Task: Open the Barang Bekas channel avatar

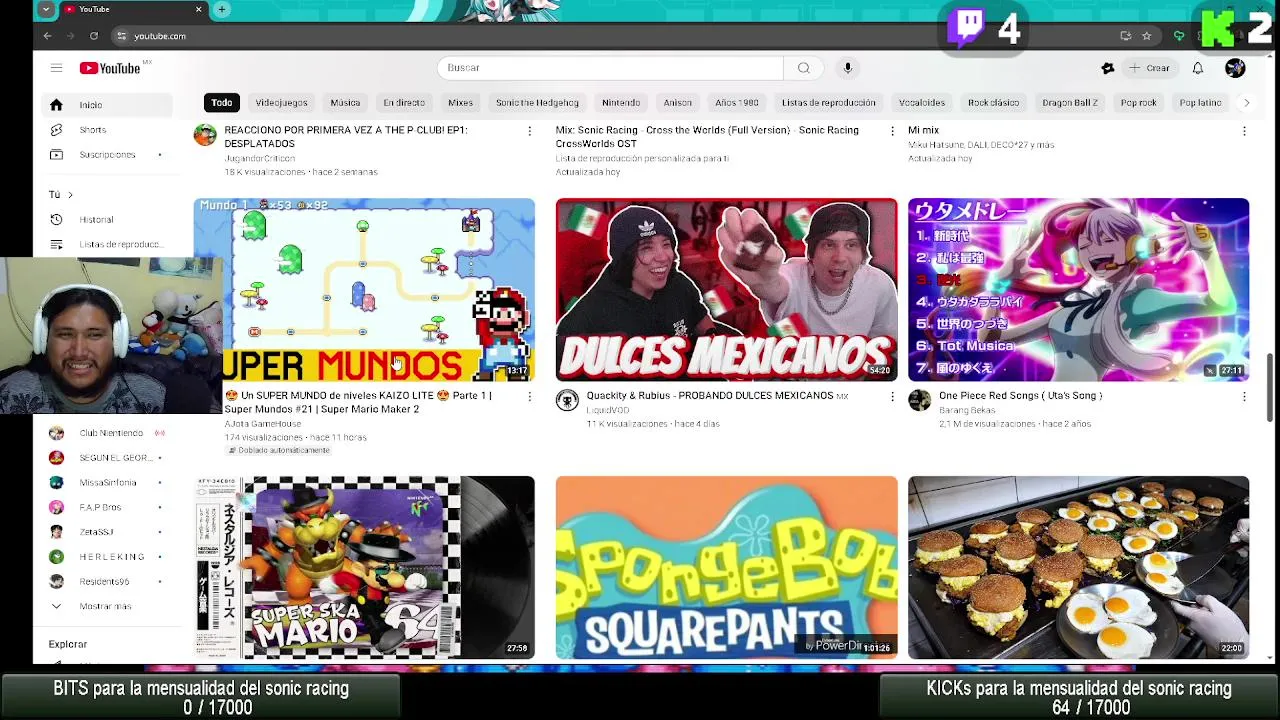Action: tap(919, 401)
